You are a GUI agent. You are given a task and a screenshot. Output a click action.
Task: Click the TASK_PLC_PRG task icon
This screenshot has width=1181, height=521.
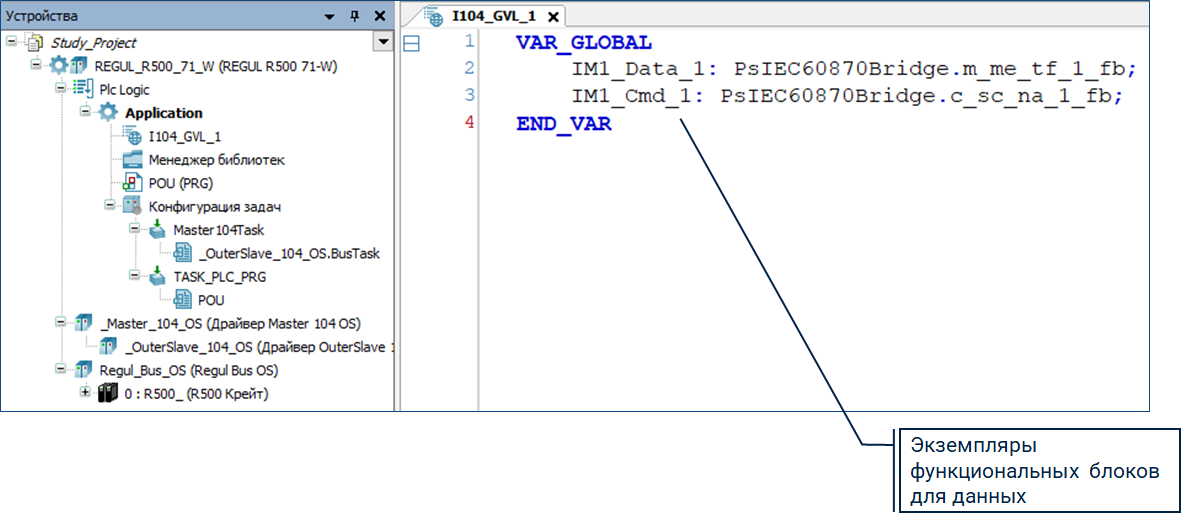158,277
